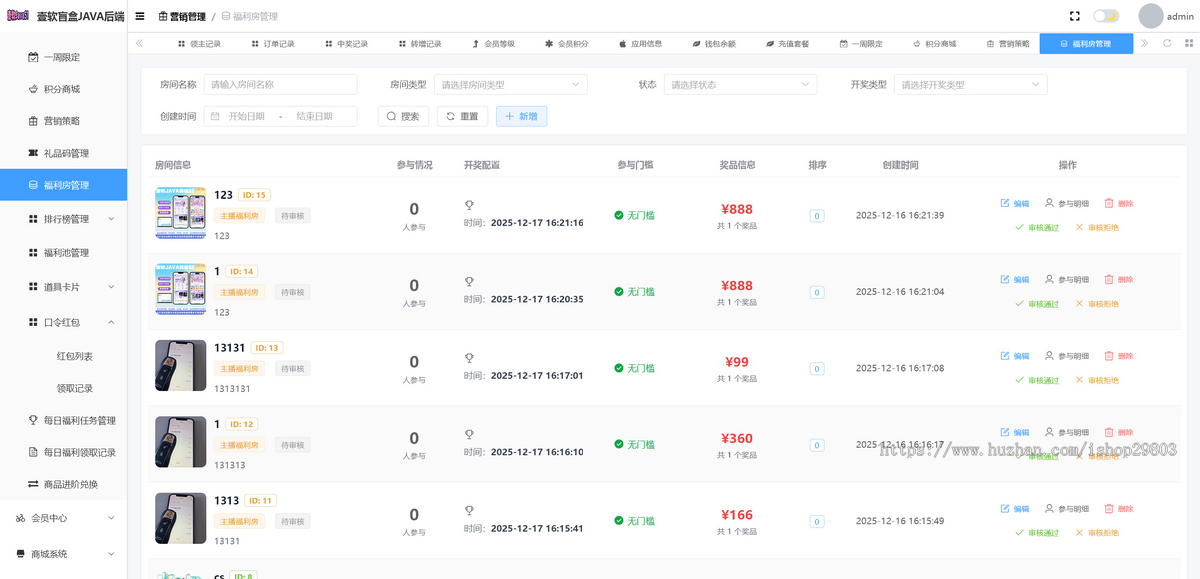Open 福利池管理 in sidebar menu
The height and width of the screenshot is (579, 1200).
coord(64,253)
